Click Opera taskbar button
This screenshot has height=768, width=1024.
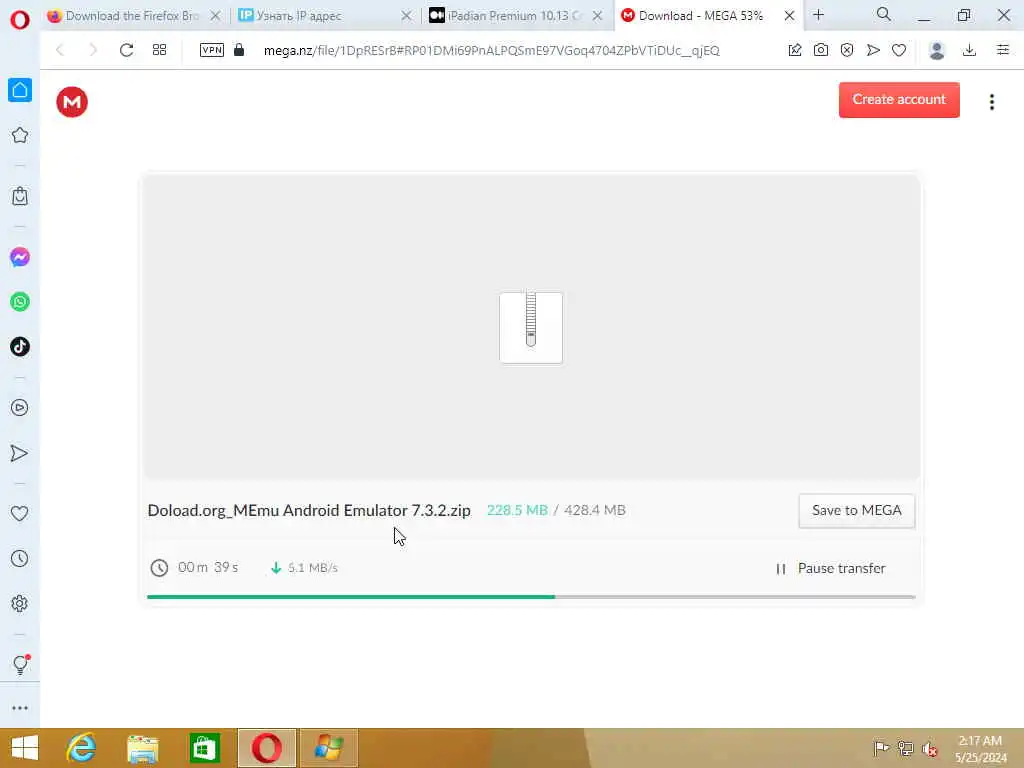(266, 748)
